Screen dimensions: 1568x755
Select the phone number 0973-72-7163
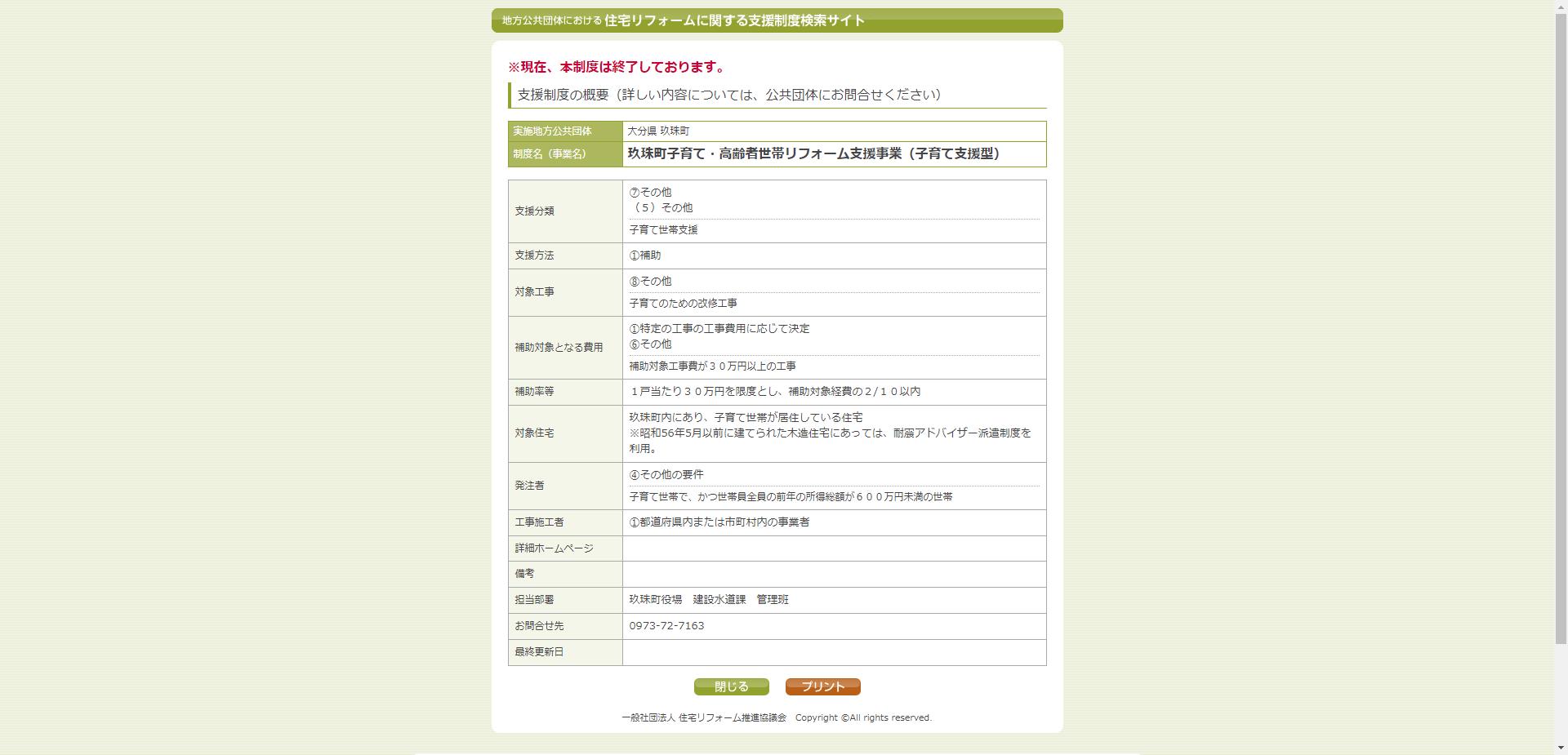667,625
